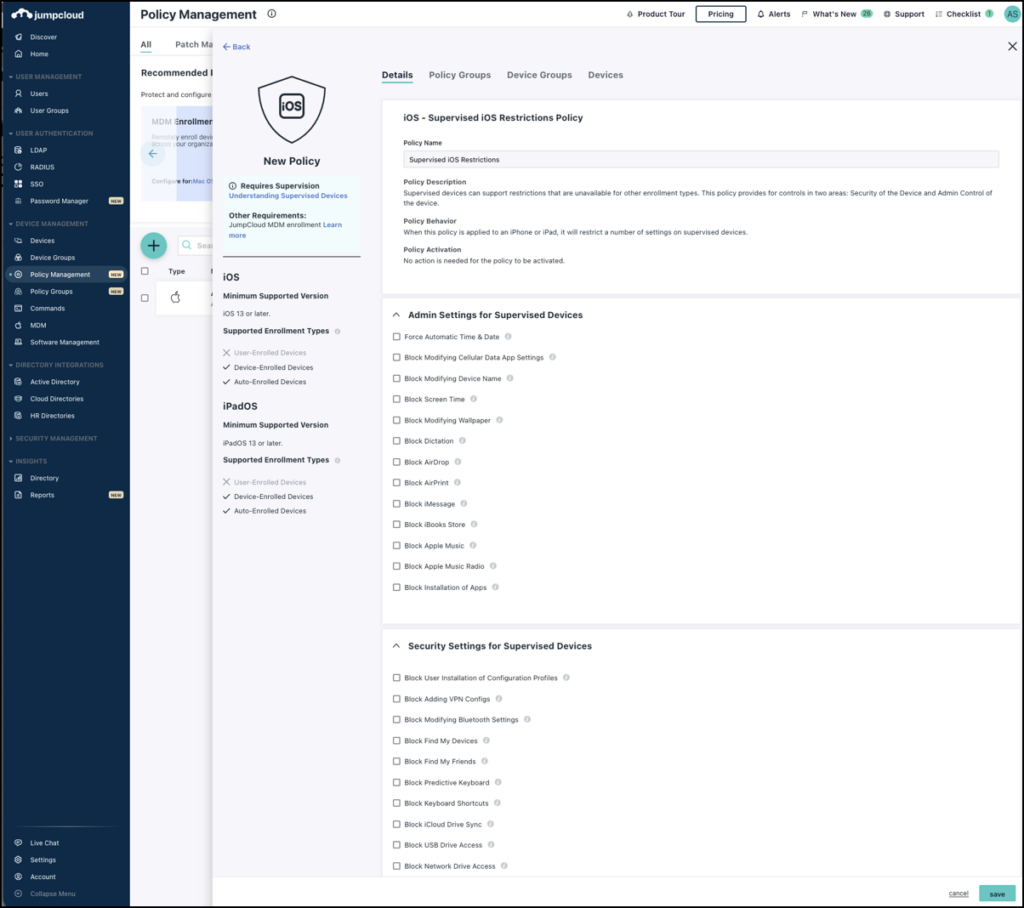Enable Block Adding VPN Configs
This screenshot has height=908, width=1024.
point(396,698)
